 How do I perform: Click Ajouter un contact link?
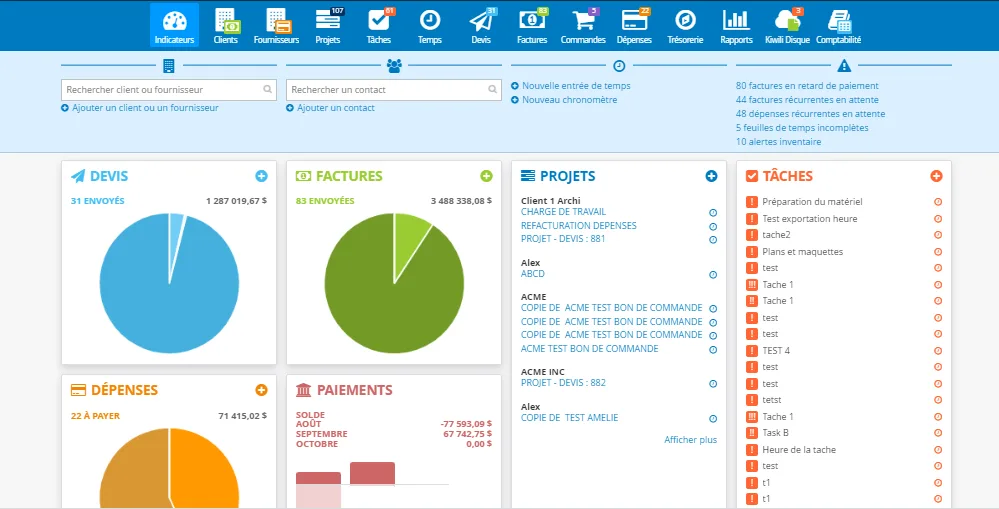point(336,108)
